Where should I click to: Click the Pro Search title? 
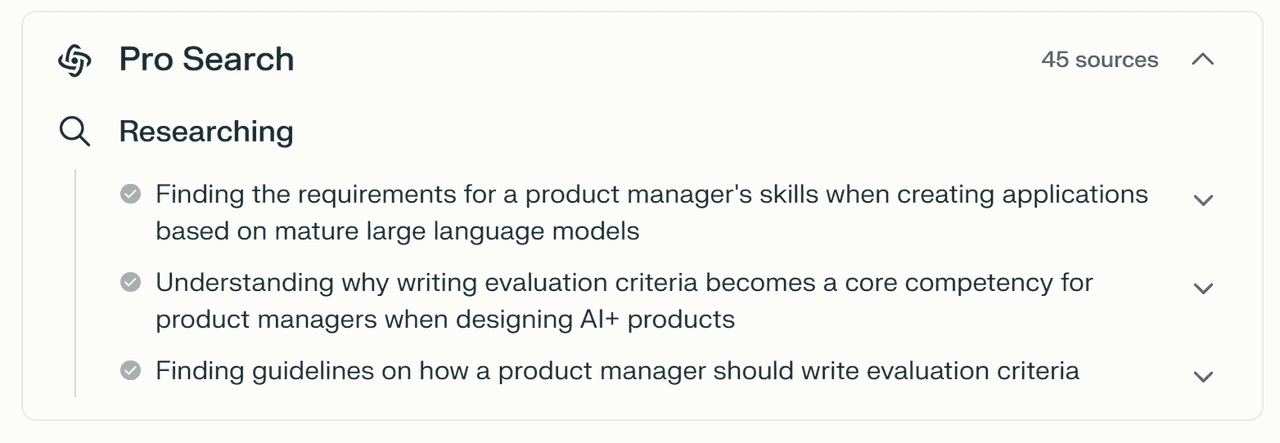coord(207,60)
